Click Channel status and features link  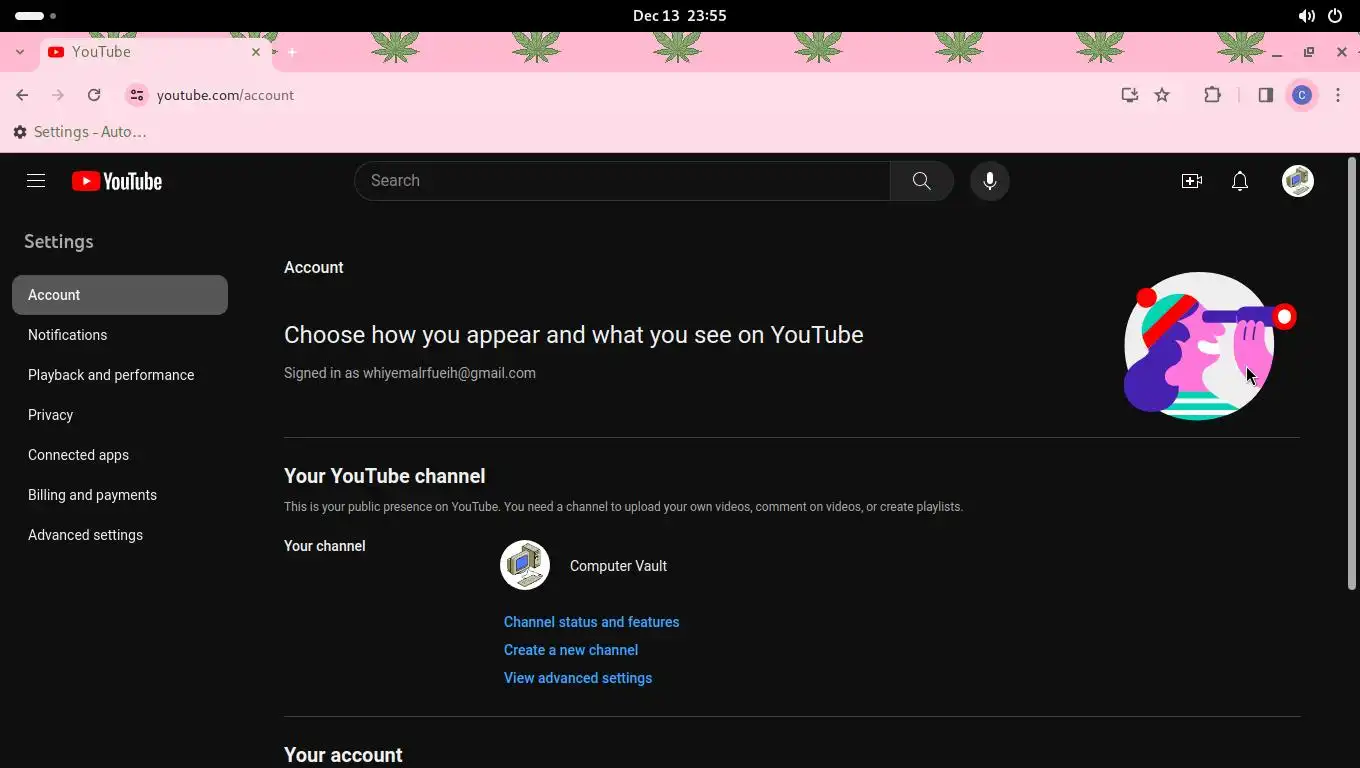point(592,622)
